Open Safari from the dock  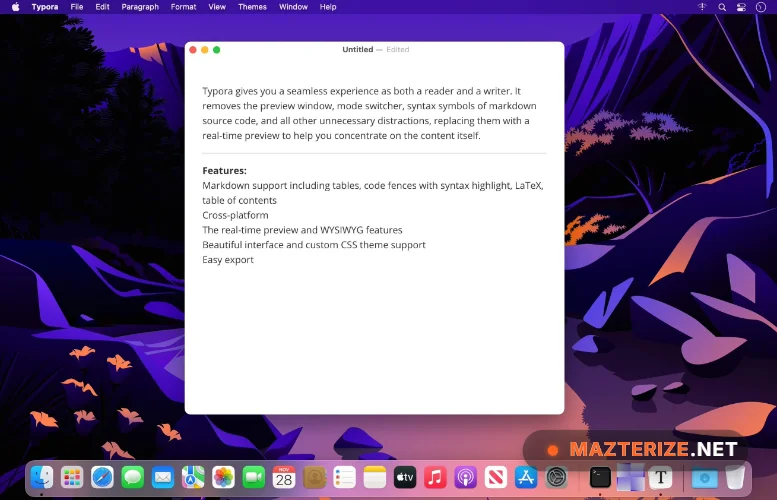[102, 478]
